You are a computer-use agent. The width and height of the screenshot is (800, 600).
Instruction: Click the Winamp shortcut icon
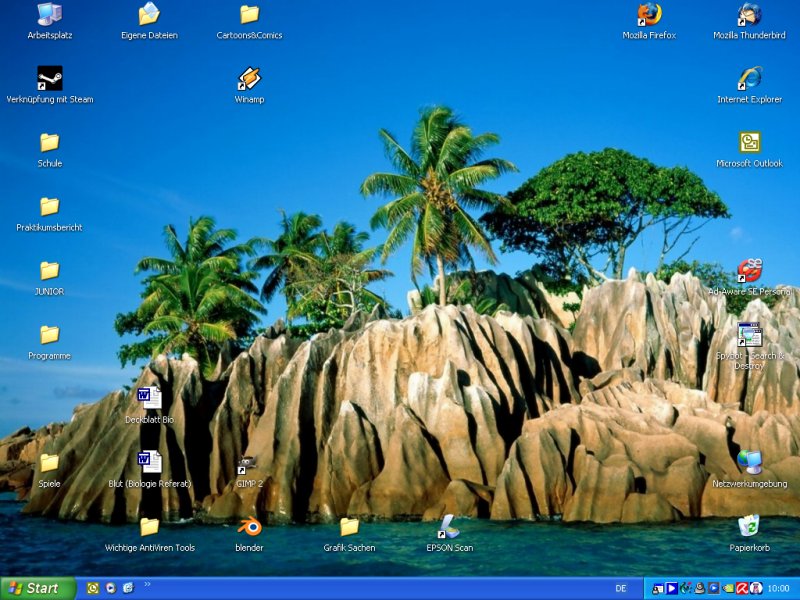coord(249,79)
